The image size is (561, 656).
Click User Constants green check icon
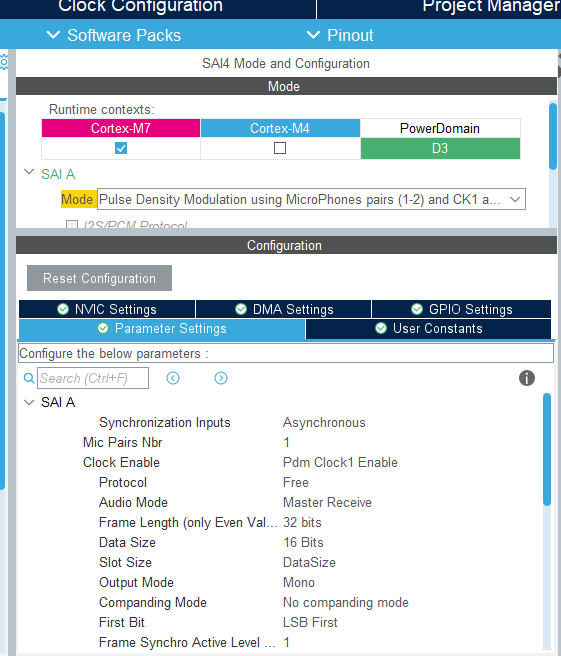381,328
